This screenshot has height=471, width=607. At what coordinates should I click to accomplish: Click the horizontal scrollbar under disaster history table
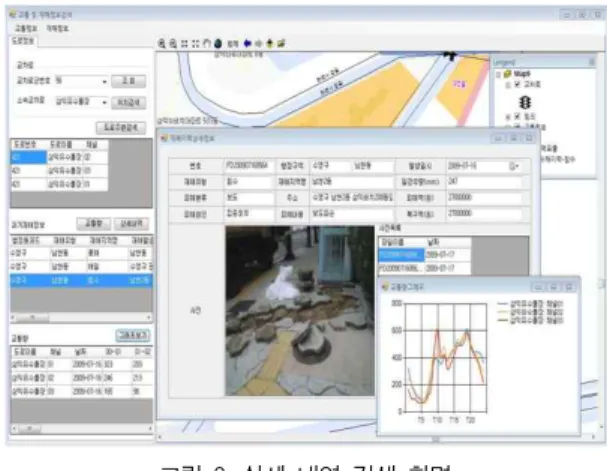coord(81,317)
